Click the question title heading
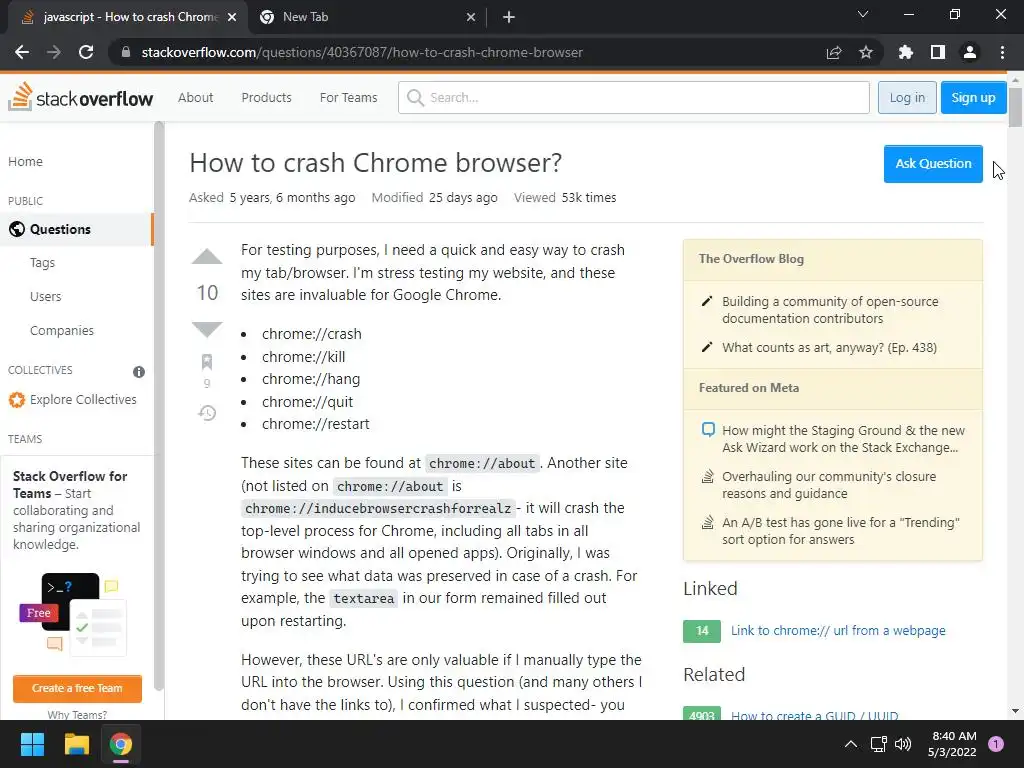The width and height of the screenshot is (1024, 768). coord(376,163)
